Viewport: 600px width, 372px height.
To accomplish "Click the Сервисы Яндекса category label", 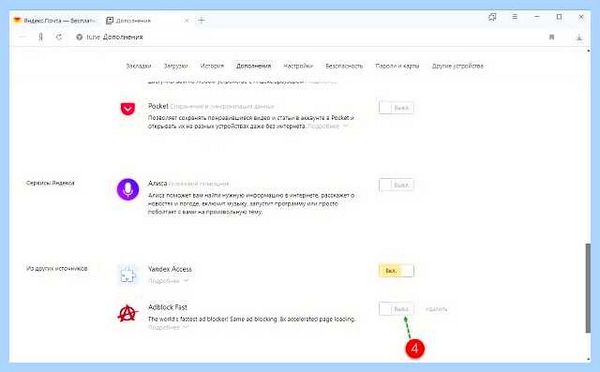I will click(50, 183).
